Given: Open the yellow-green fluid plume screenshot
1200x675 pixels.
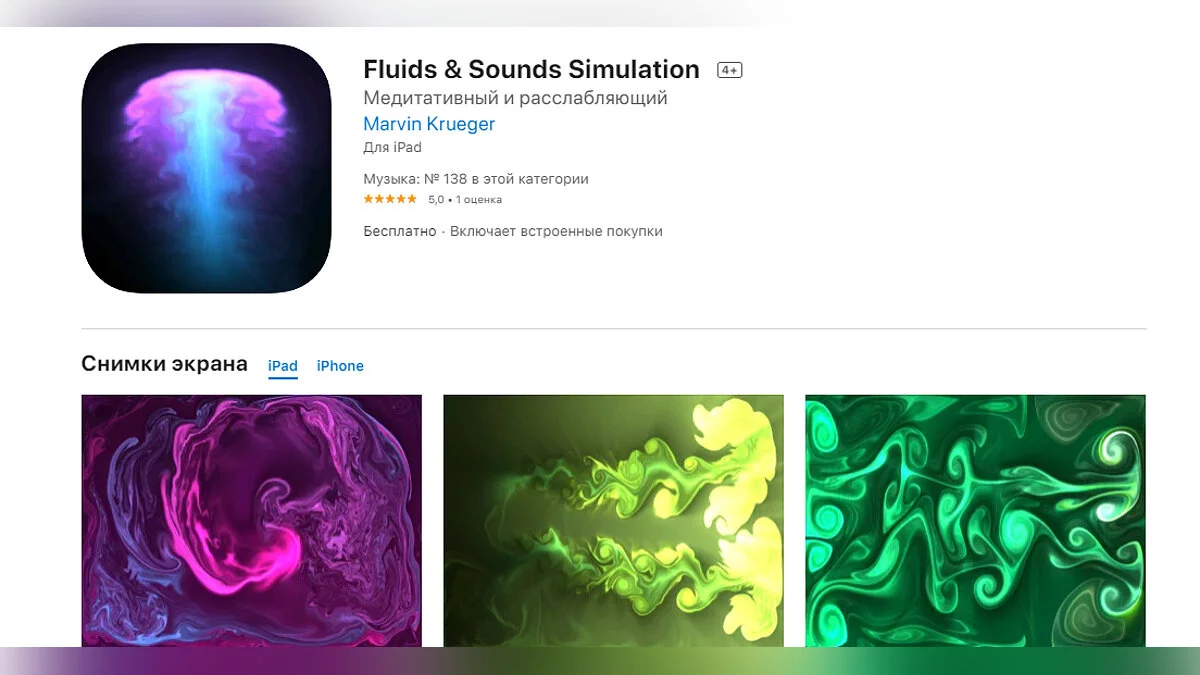Looking at the screenshot, I should point(613,520).
